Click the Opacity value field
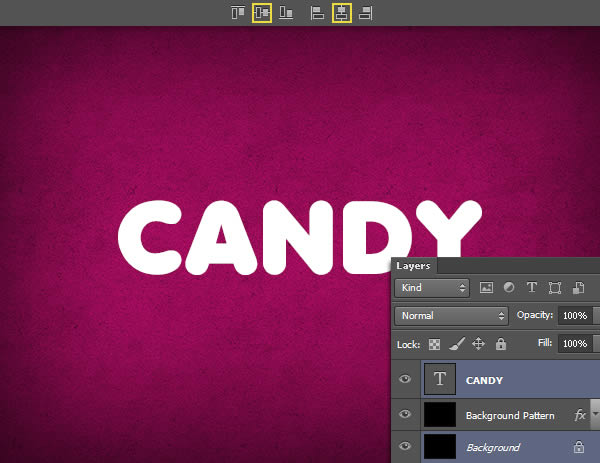The width and height of the screenshot is (600, 463). pyautogui.click(x=574, y=315)
